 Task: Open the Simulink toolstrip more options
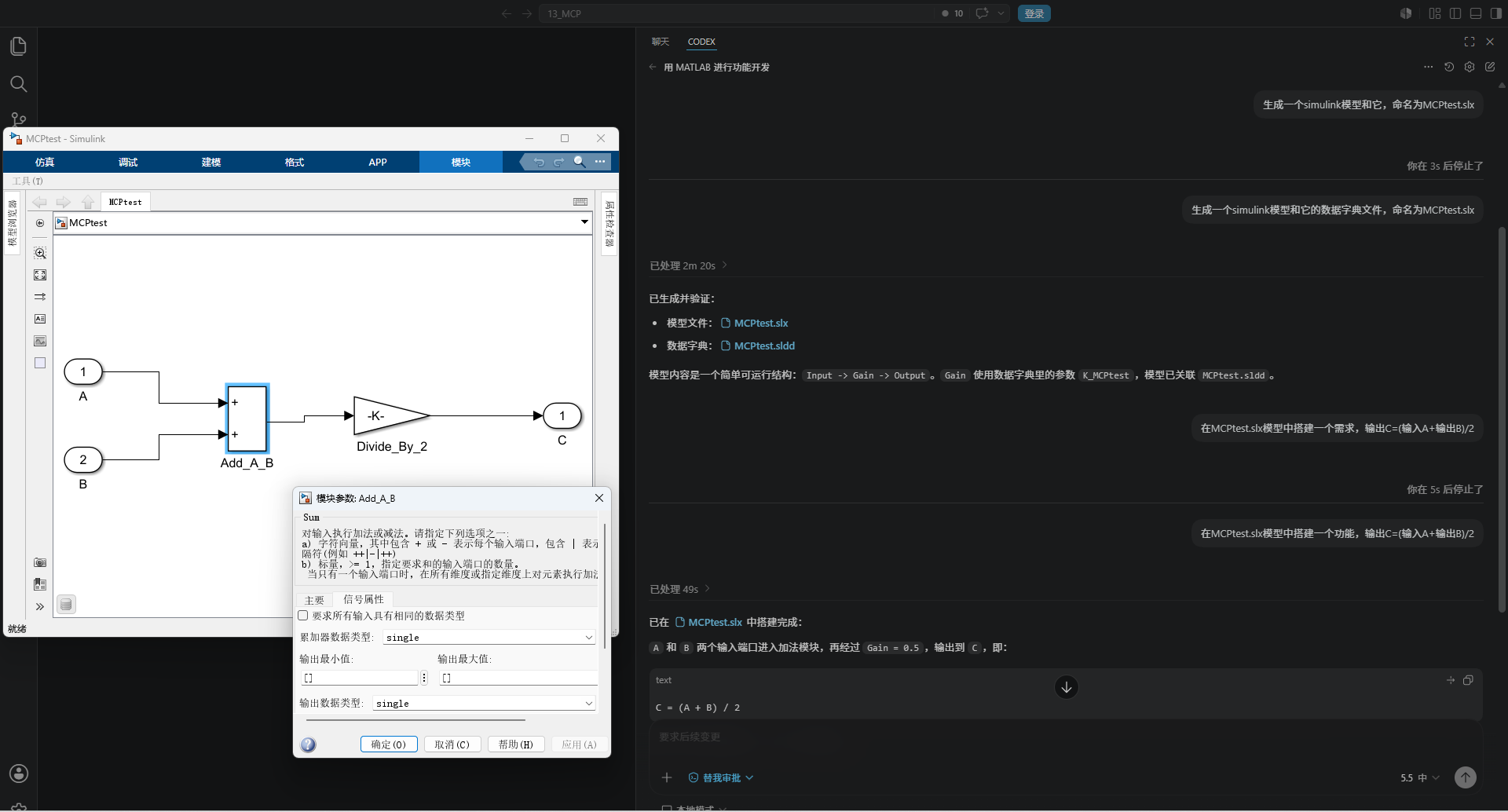[600, 162]
